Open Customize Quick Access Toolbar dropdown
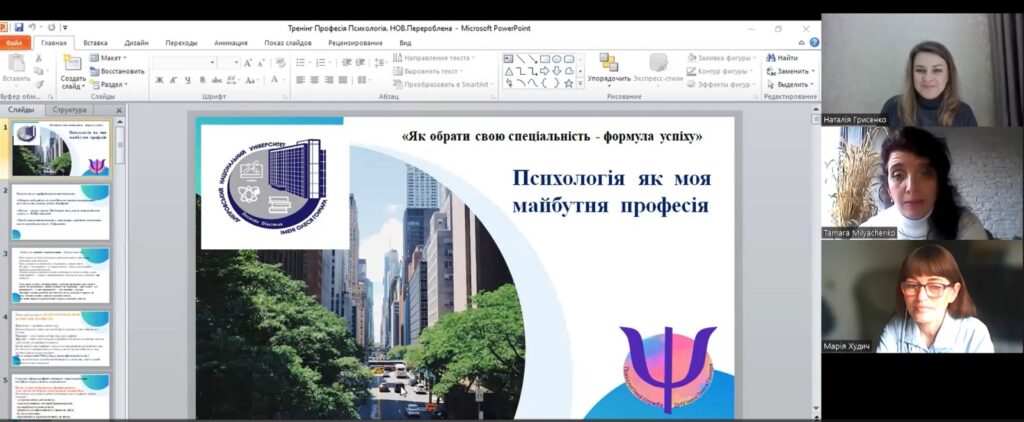The height and width of the screenshot is (422, 1024). click(65, 28)
